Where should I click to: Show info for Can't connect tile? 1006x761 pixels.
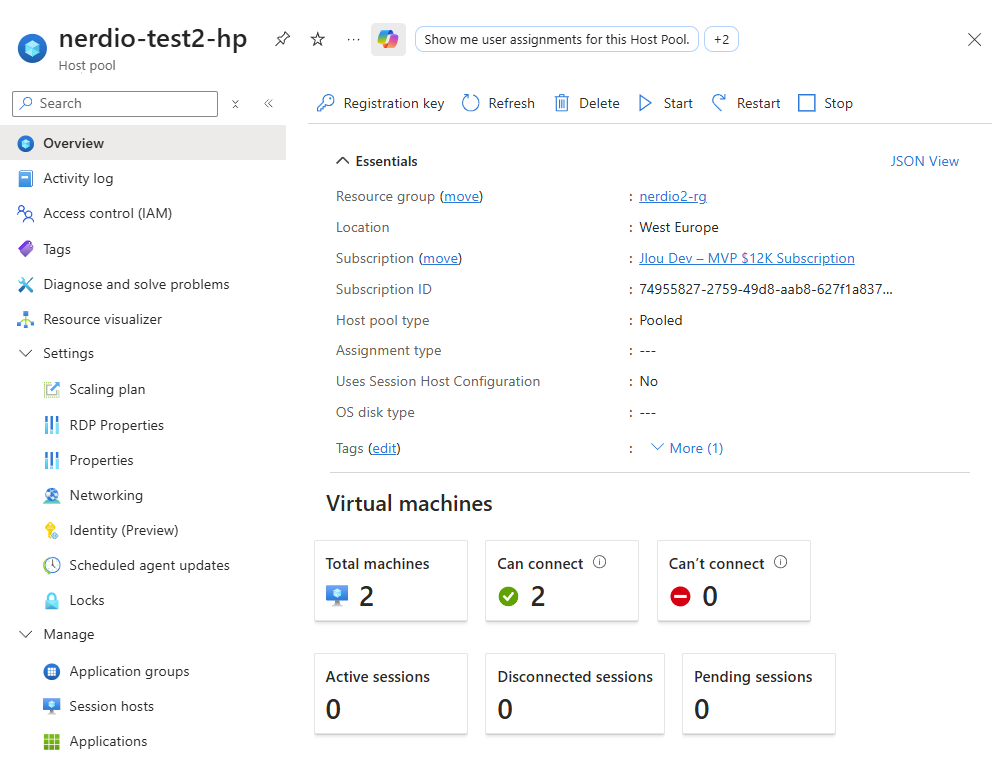(780, 562)
